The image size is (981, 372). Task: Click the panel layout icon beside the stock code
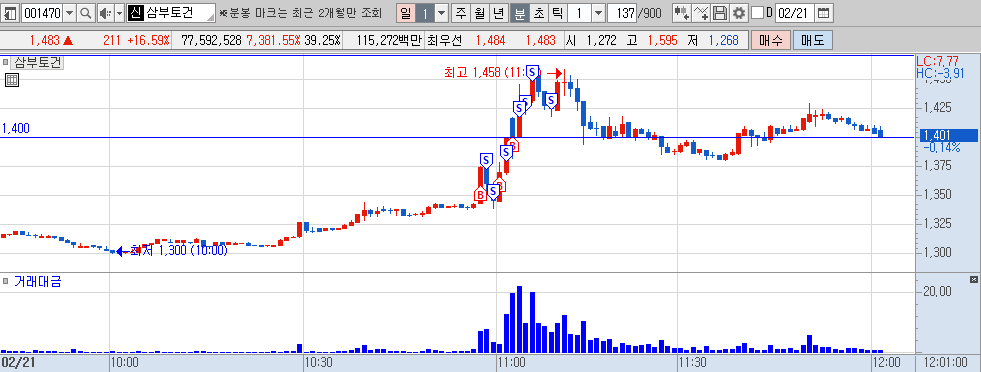click(x=11, y=13)
